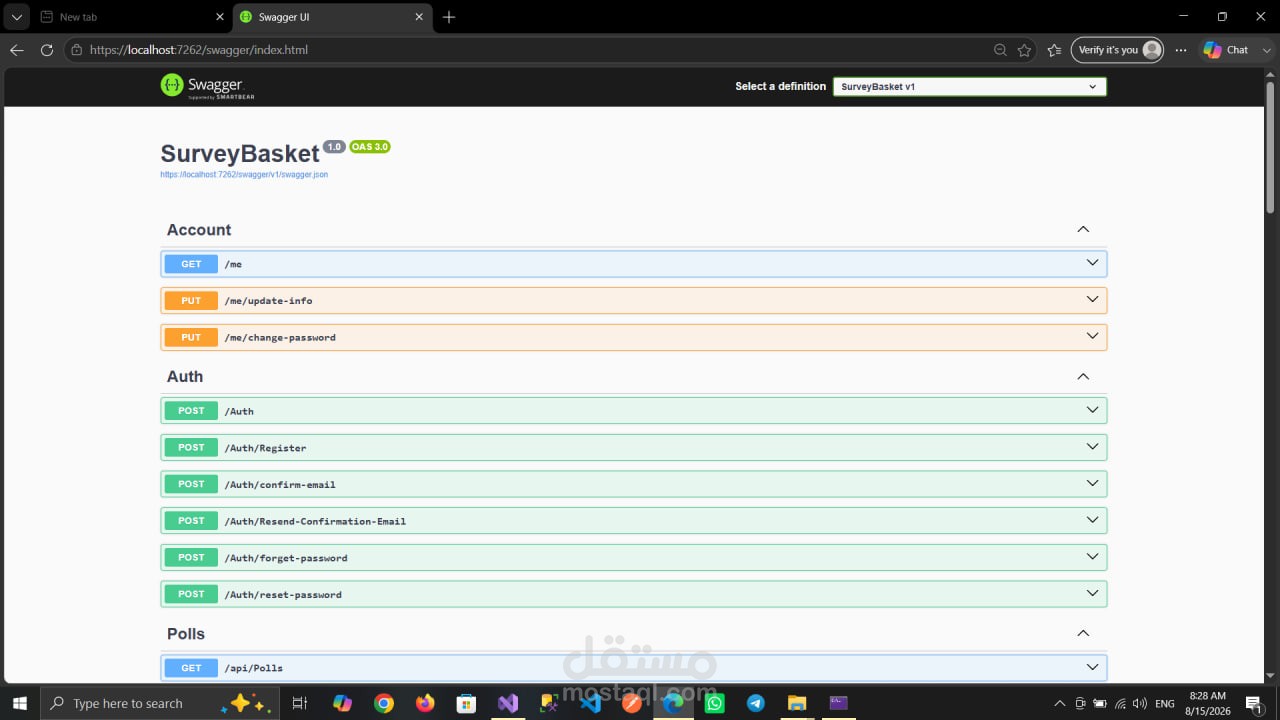View site information icon in address bar
1280x720 pixels.
[76, 50]
